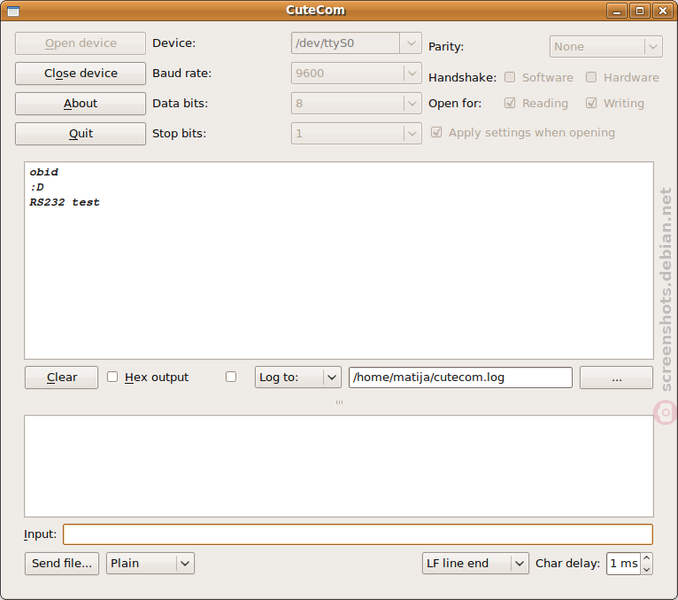Click the Close device button
Image resolution: width=678 pixels, height=600 pixels.
tap(80, 73)
